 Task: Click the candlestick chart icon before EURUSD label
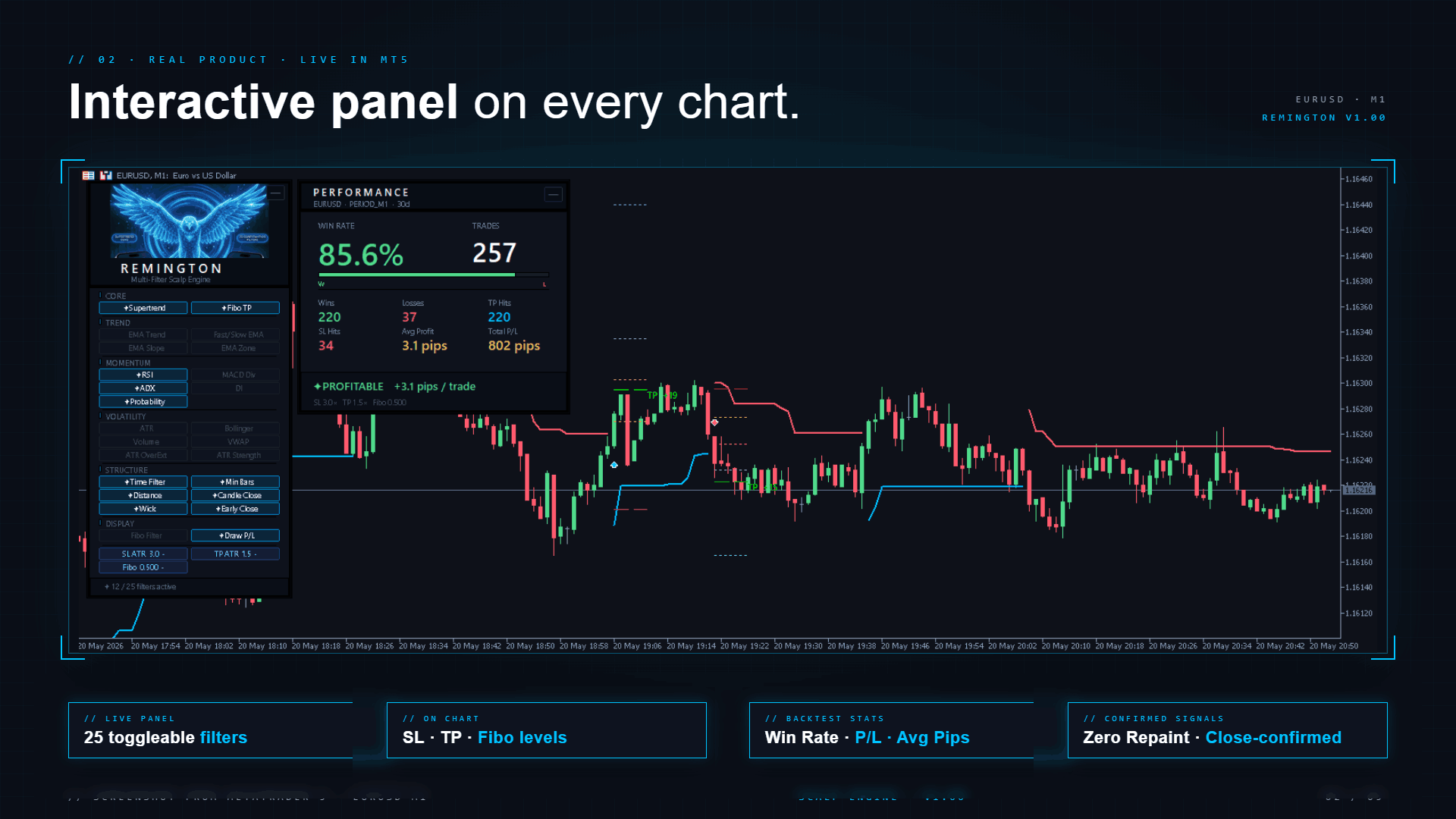105,175
